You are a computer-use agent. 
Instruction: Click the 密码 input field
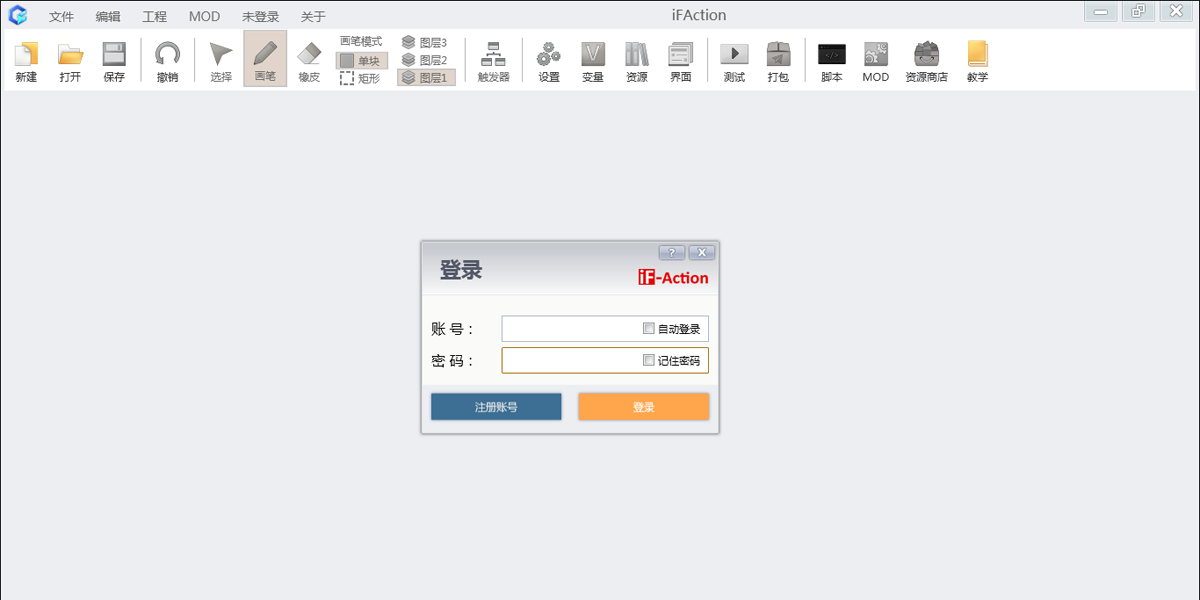point(605,360)
